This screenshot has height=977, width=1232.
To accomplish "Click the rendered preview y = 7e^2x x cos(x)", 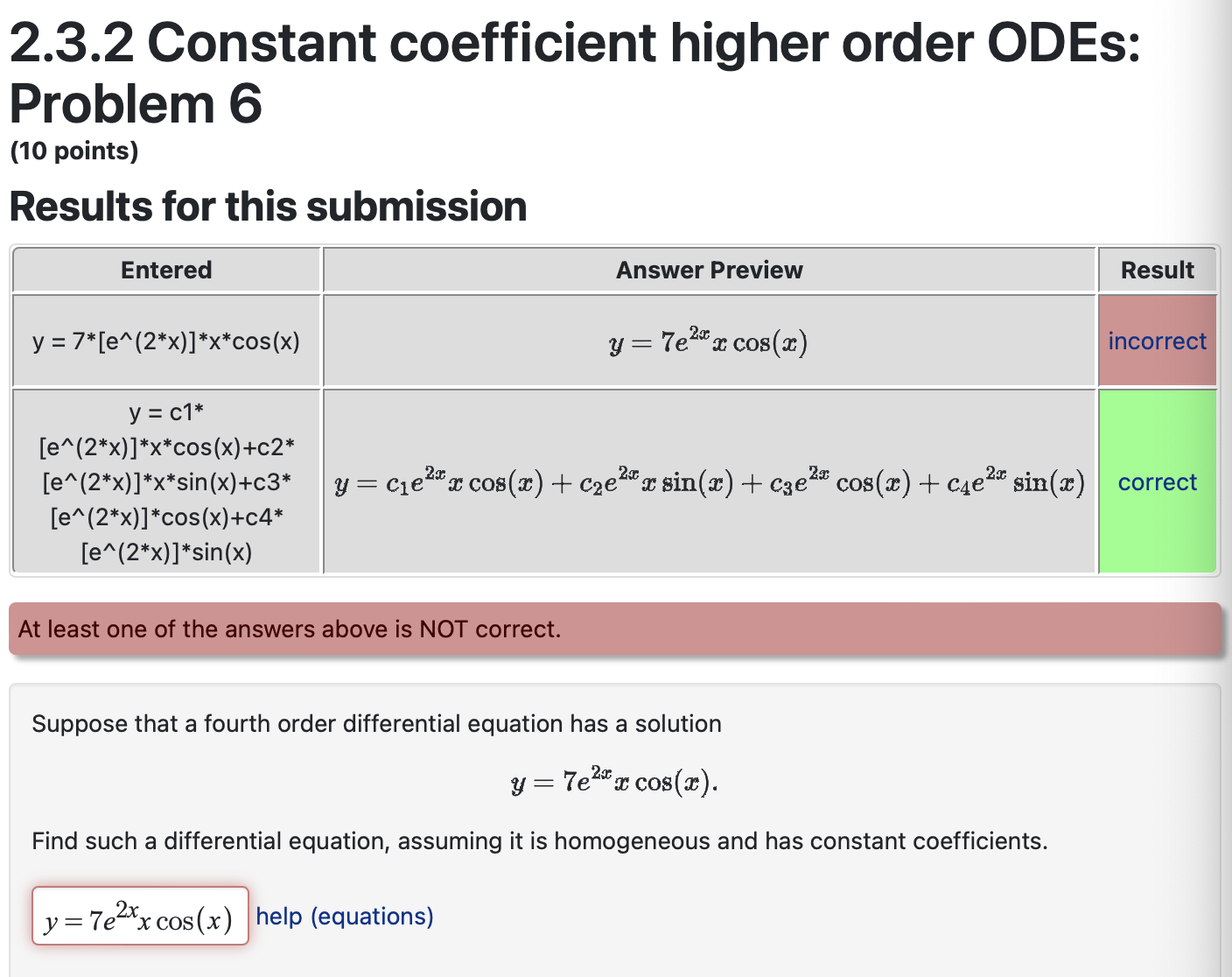I will point(709,341).
